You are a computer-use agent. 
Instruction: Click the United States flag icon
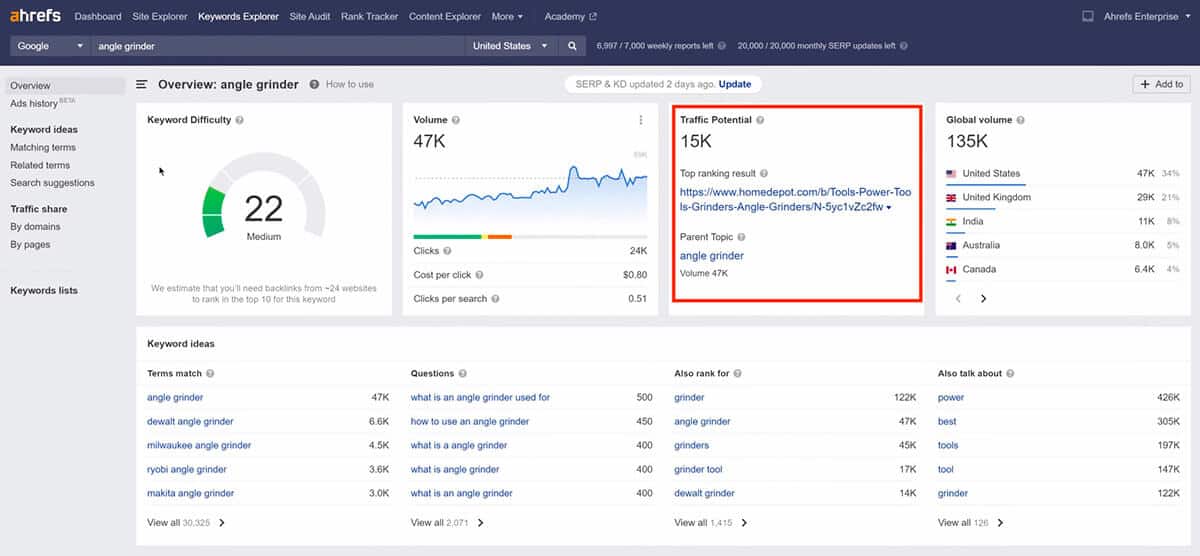pos(951,174)
